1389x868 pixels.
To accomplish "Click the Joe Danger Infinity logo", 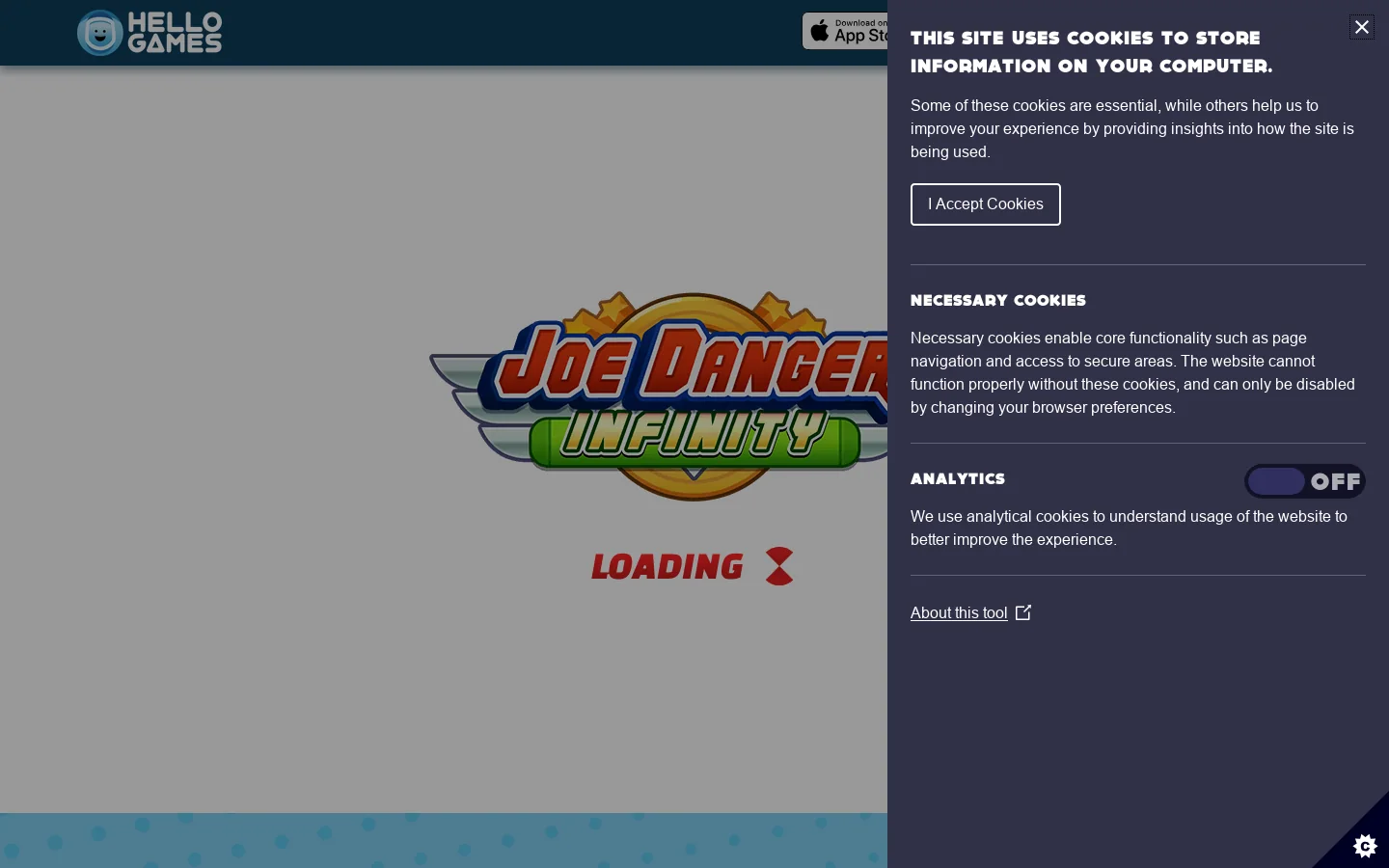I will pyautogui.click(x=659, y=396).
